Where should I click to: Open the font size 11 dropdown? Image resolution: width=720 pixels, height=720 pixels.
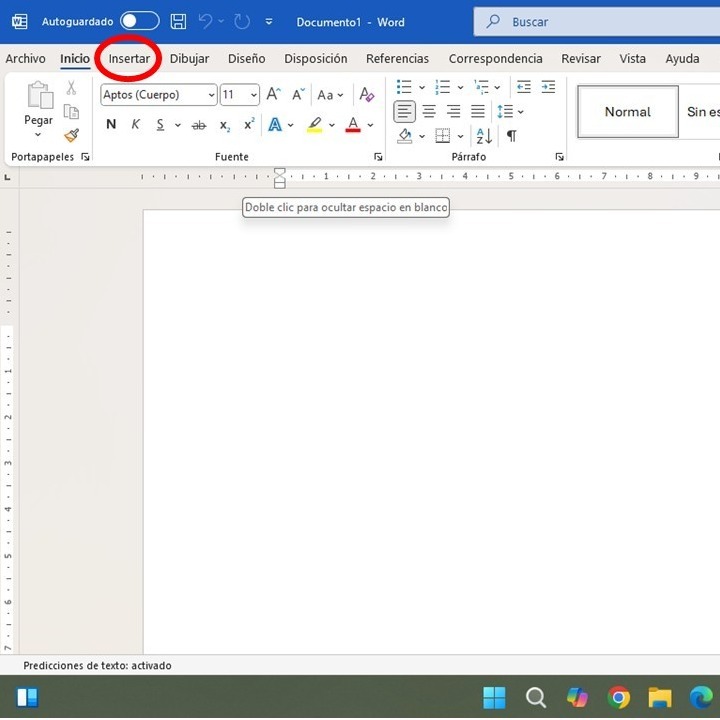tap(253, 95)
